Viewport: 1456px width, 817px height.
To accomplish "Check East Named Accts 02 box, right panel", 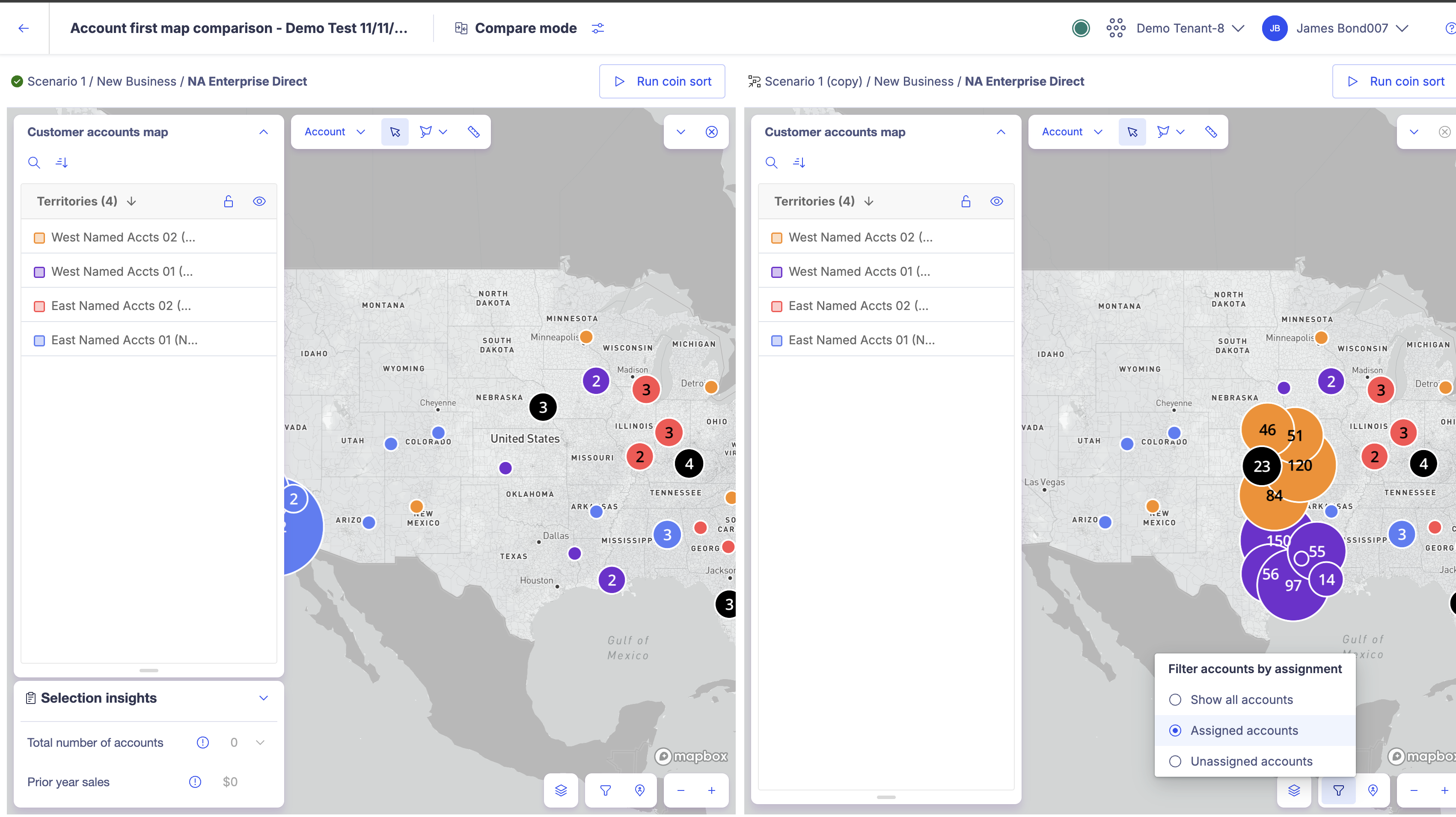I will click(x=777, y=307).
